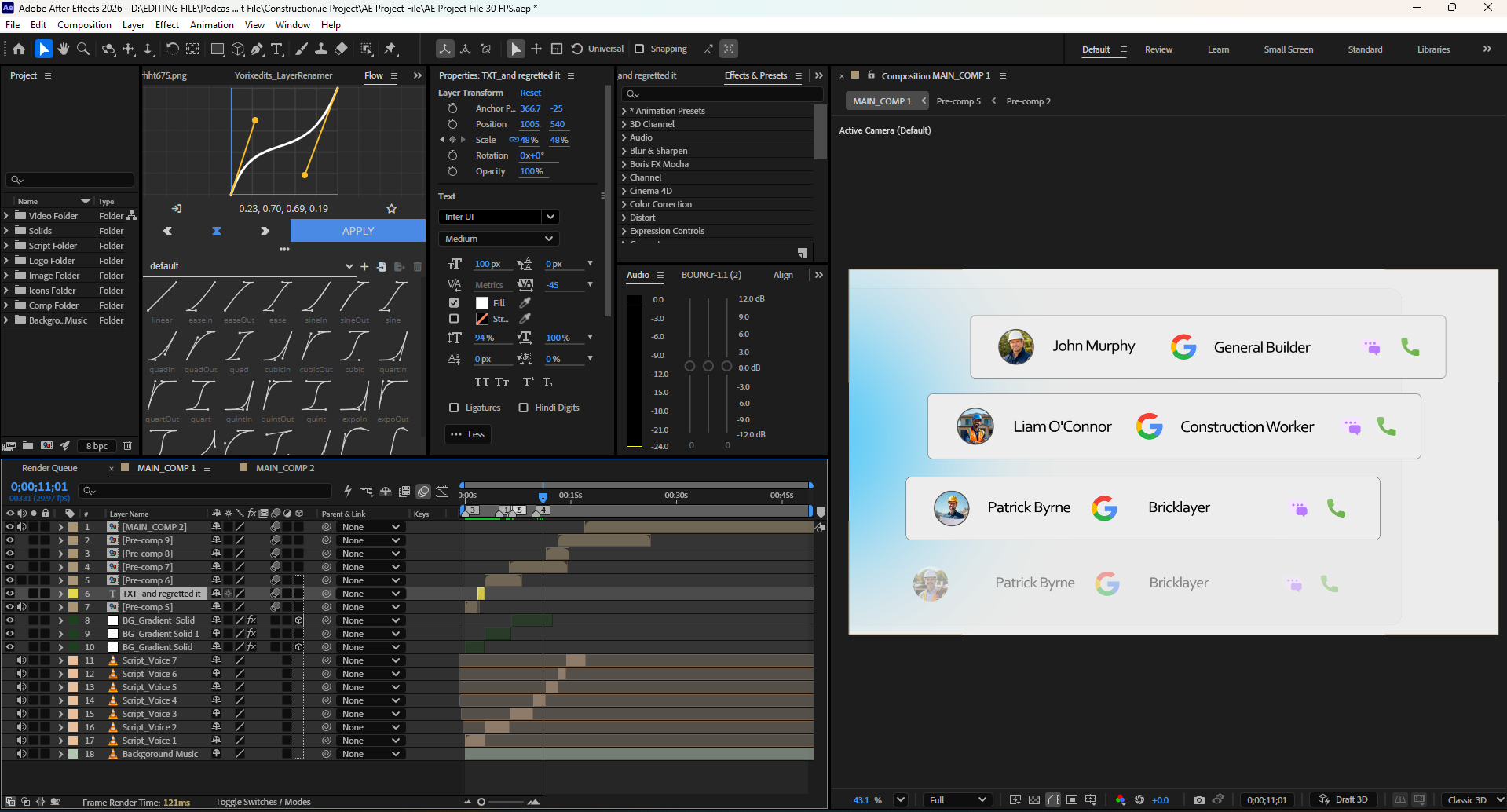Select the Brush tool
This screenshot has width=1507, height=812.
302,49
